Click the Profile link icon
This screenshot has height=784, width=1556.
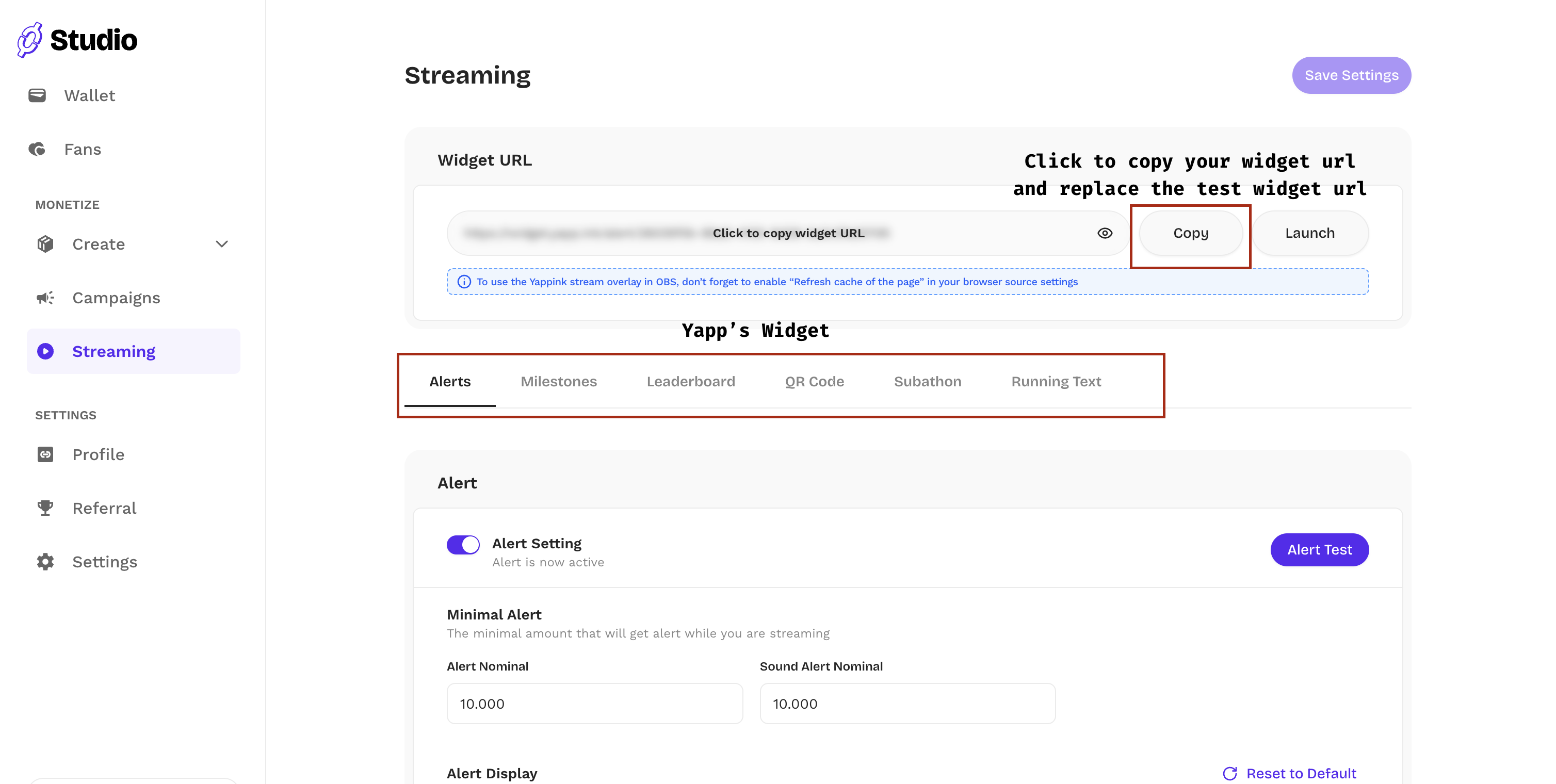click(x=45, y=454)
